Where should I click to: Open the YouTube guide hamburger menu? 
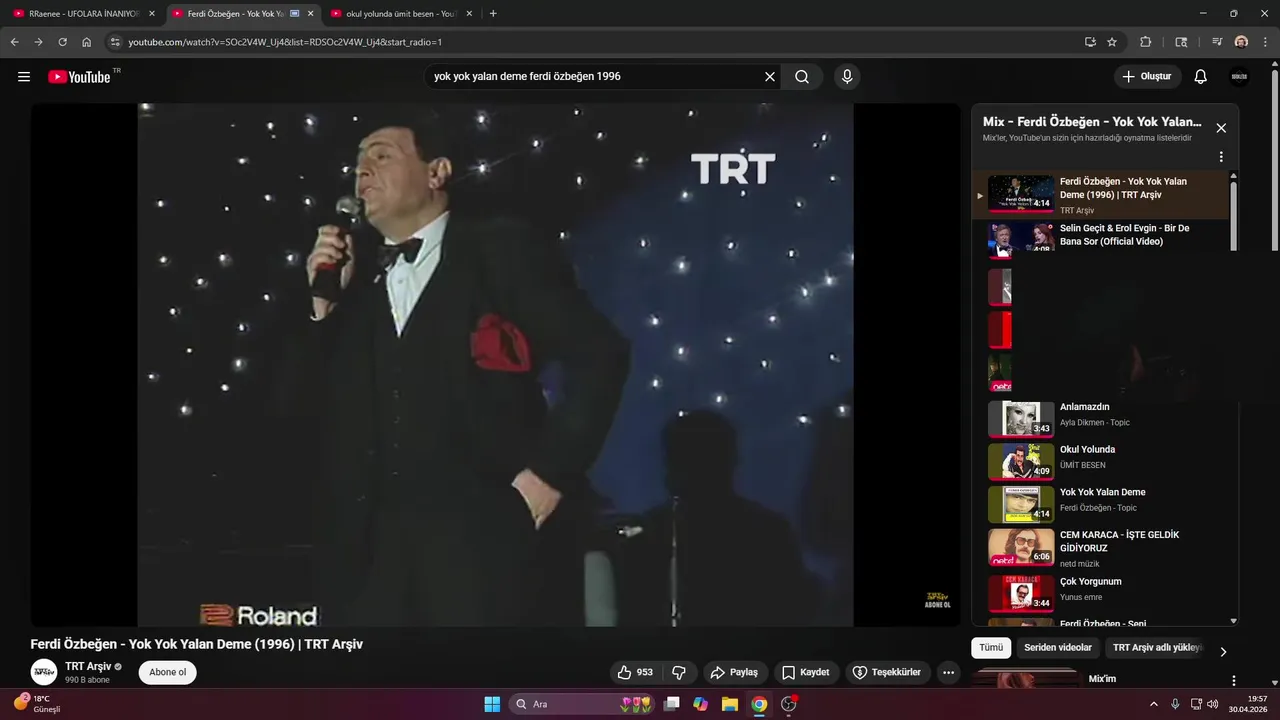(24, 77)
